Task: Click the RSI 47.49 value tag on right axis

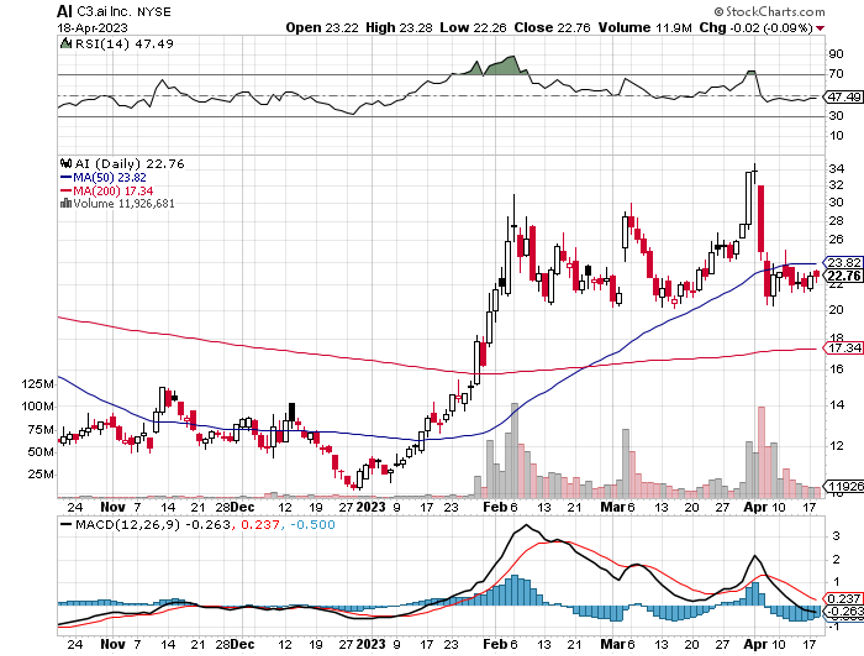Action: [844, 97]
